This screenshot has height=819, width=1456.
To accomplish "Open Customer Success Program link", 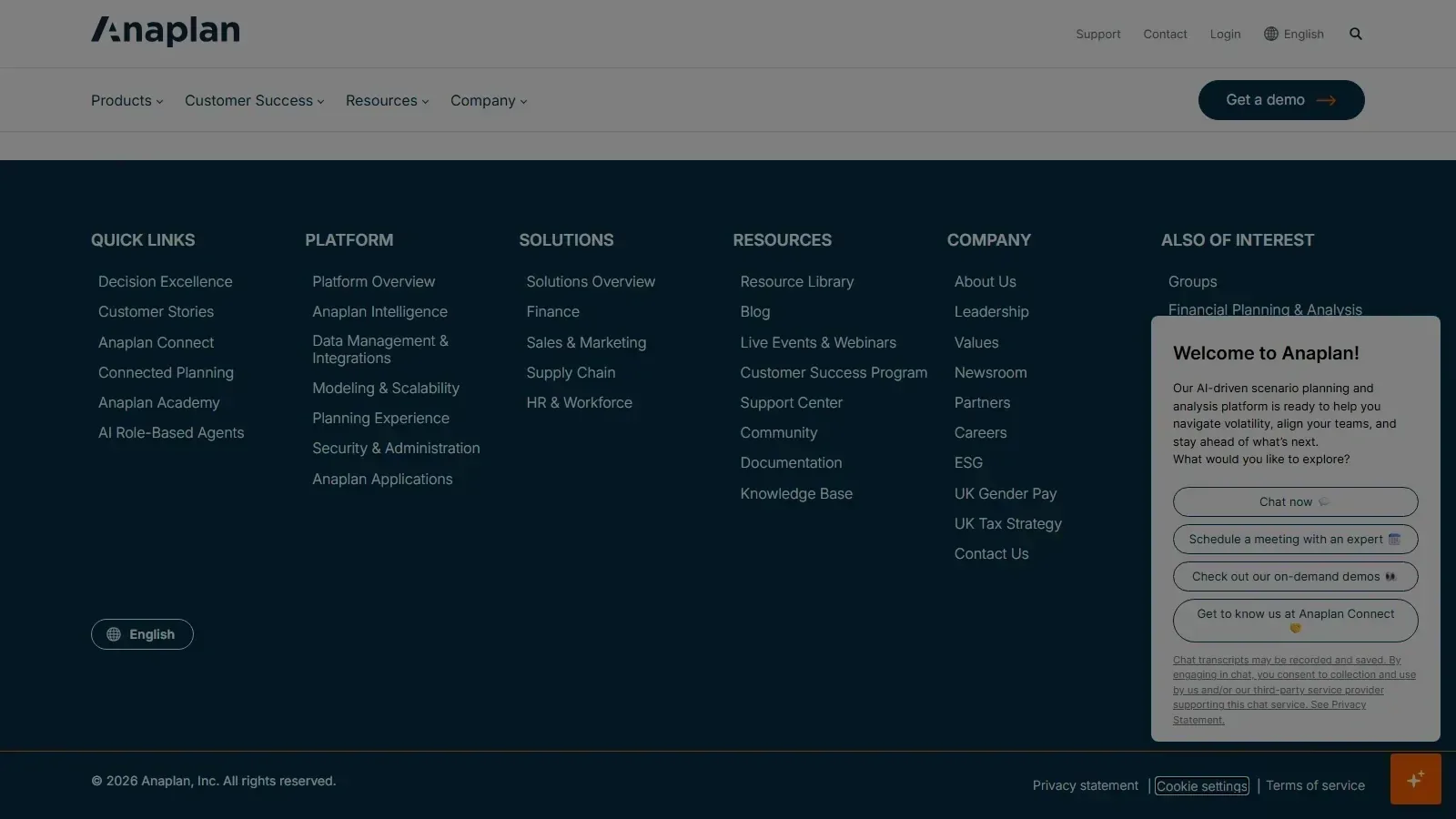I will point(834,373).
